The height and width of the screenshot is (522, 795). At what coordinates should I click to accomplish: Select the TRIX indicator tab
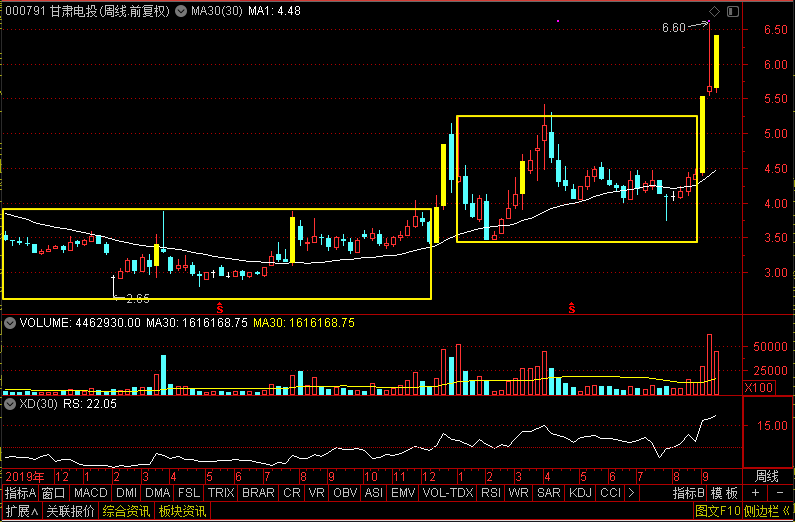(x=221, y=493)
